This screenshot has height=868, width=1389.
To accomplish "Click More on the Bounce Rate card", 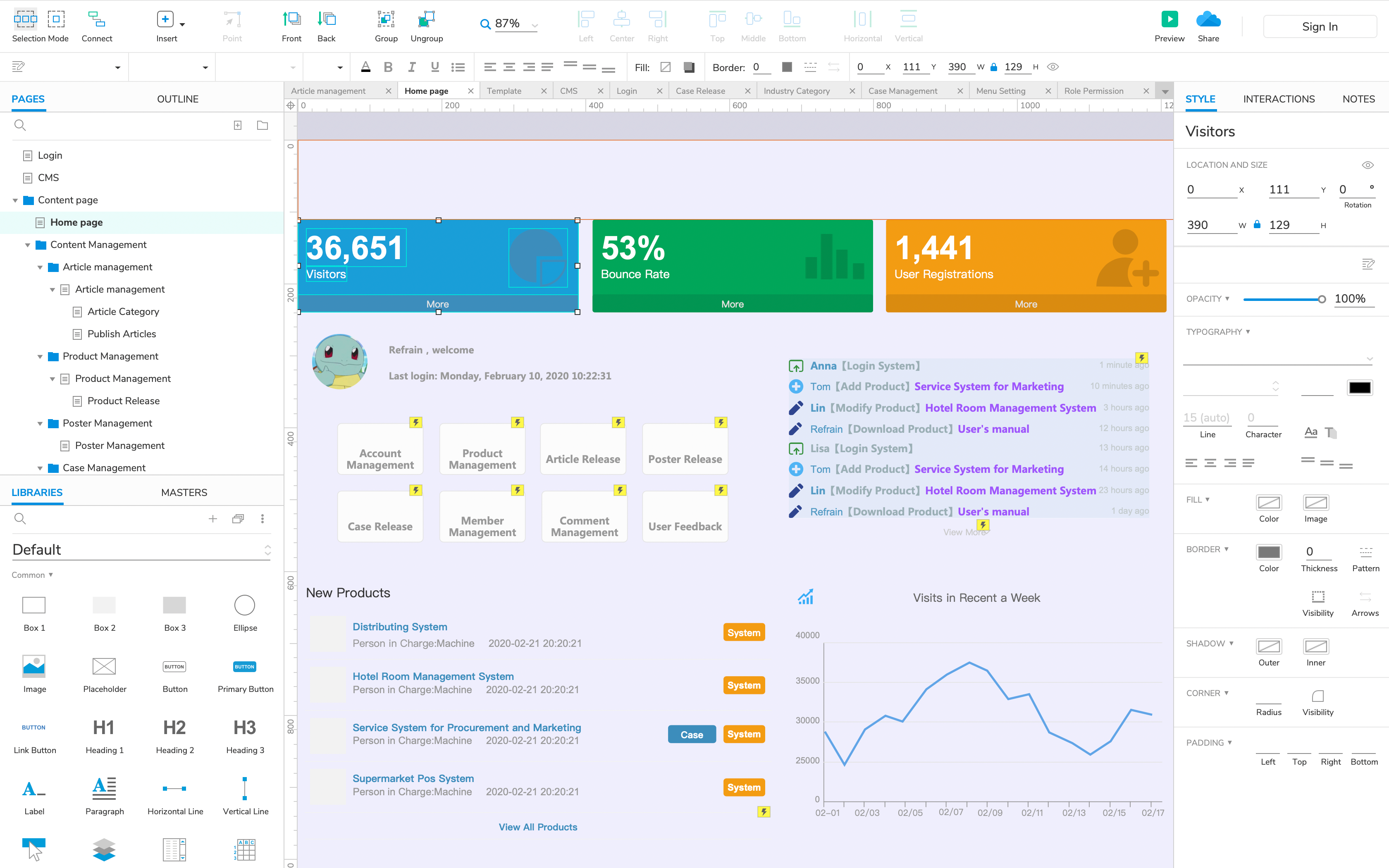I will click(733, 304).
